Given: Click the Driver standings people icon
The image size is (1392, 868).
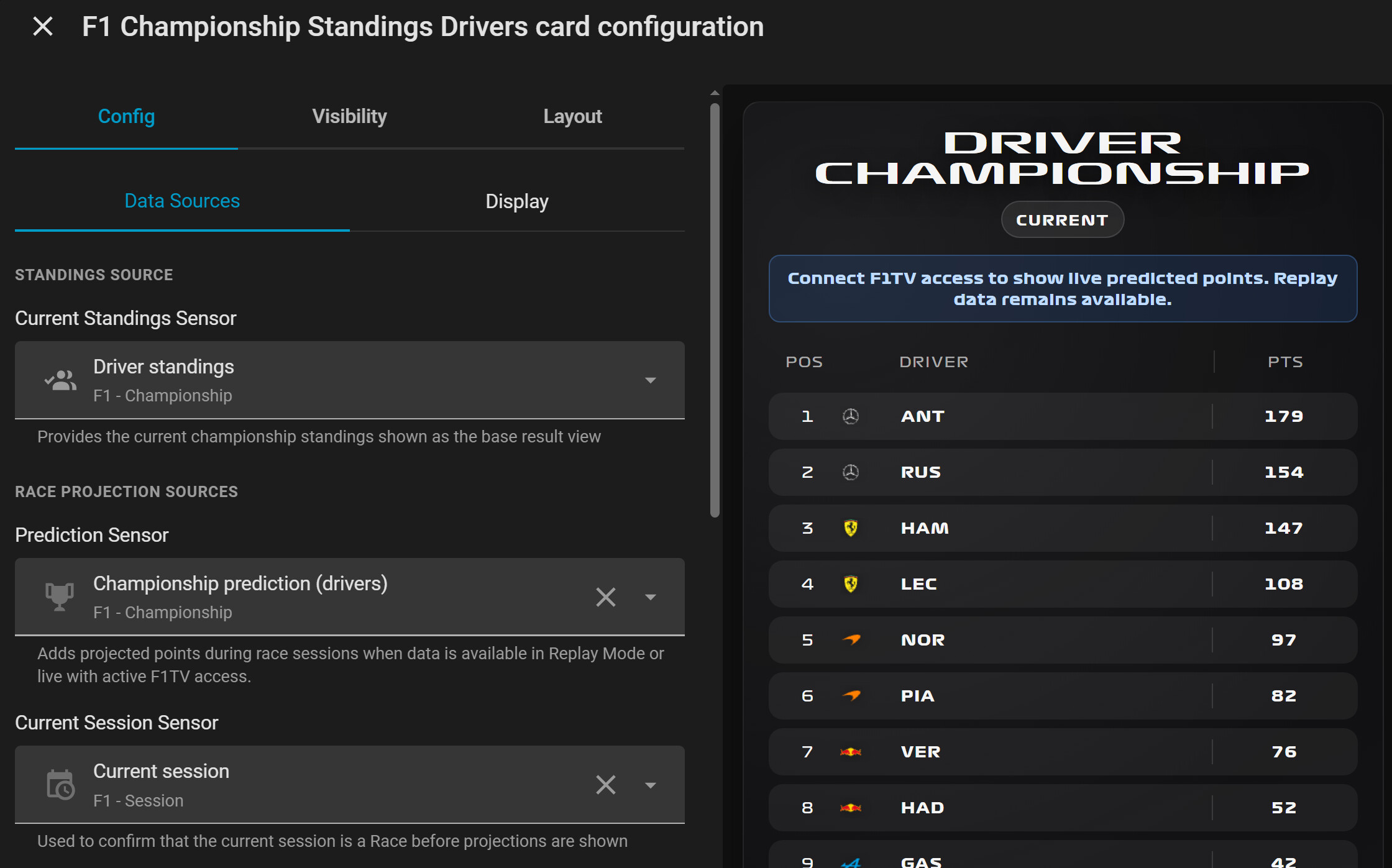Looking at the screenshot, I should 60,380.
